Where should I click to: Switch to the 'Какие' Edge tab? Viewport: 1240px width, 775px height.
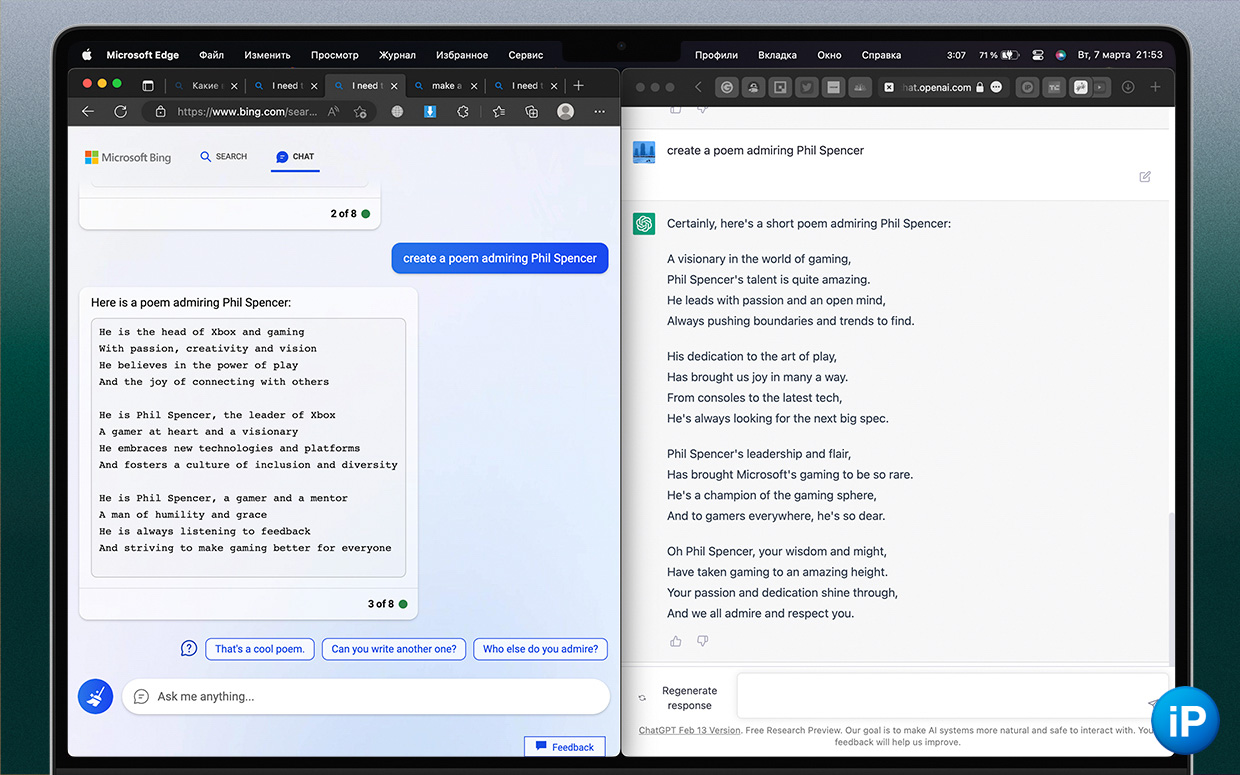pos(204,86)
